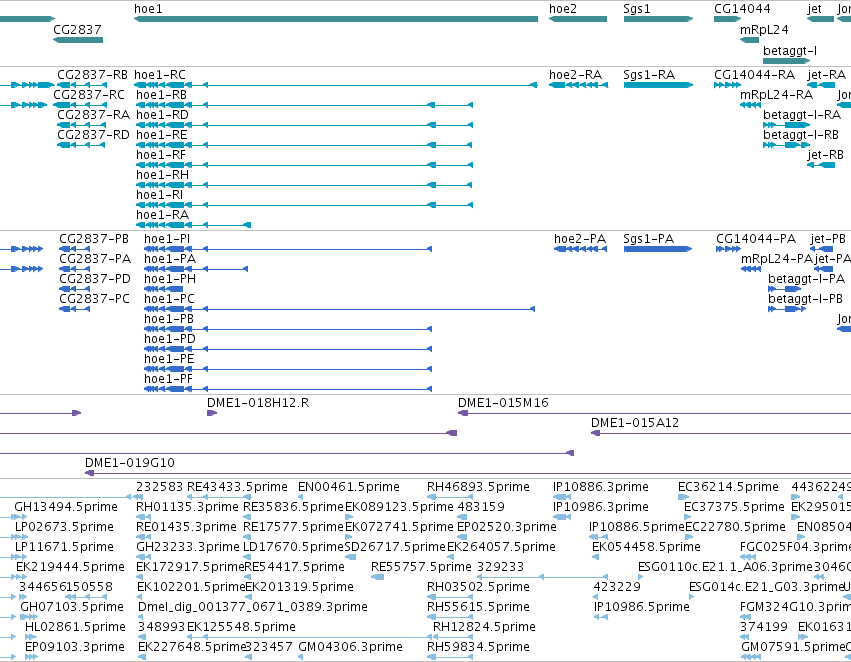Click the hoe1-RF transcript label

click(161, 155)
